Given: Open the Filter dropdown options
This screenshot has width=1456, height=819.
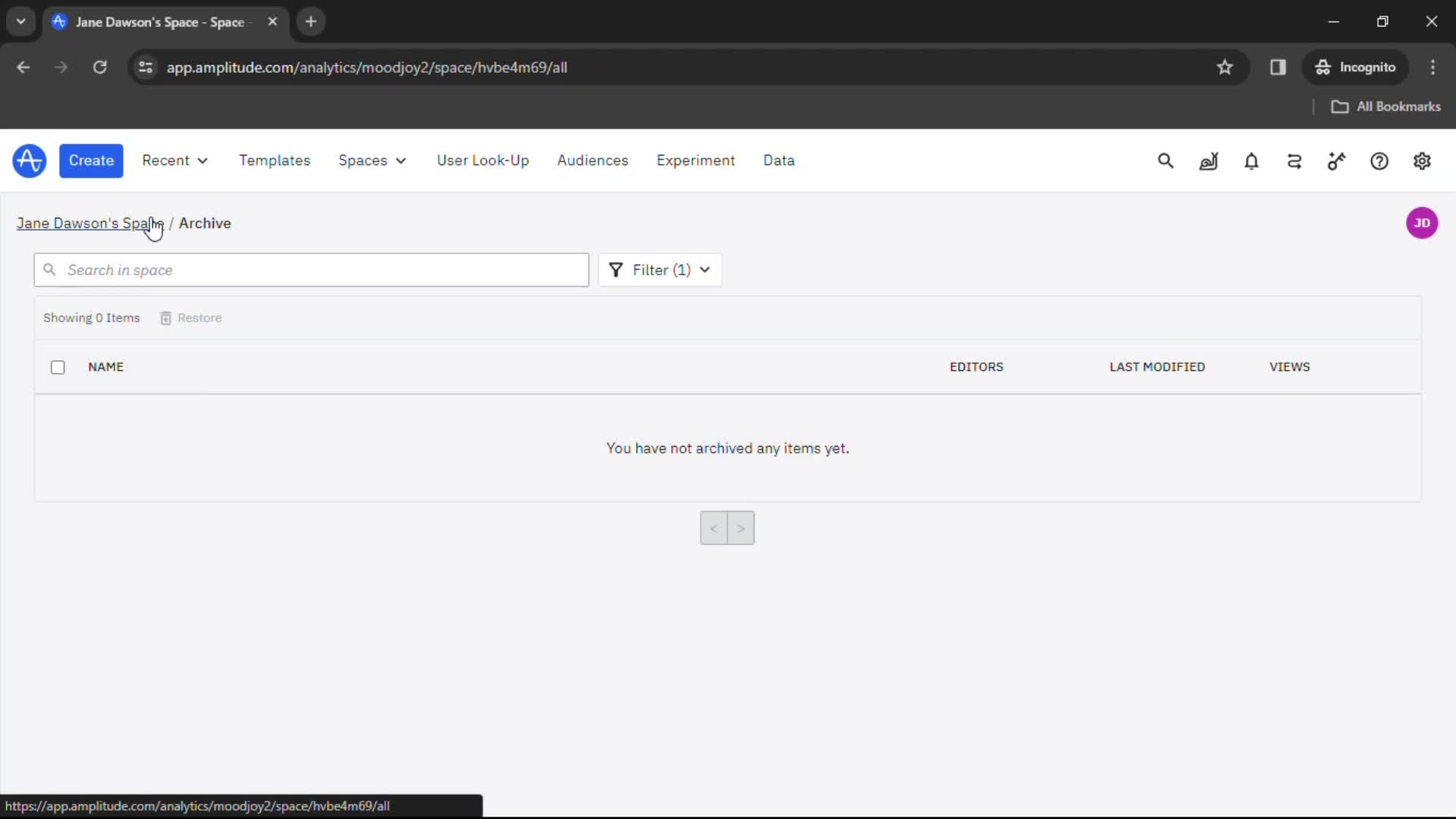Looking at the screenshot, I should pos(659,269).
